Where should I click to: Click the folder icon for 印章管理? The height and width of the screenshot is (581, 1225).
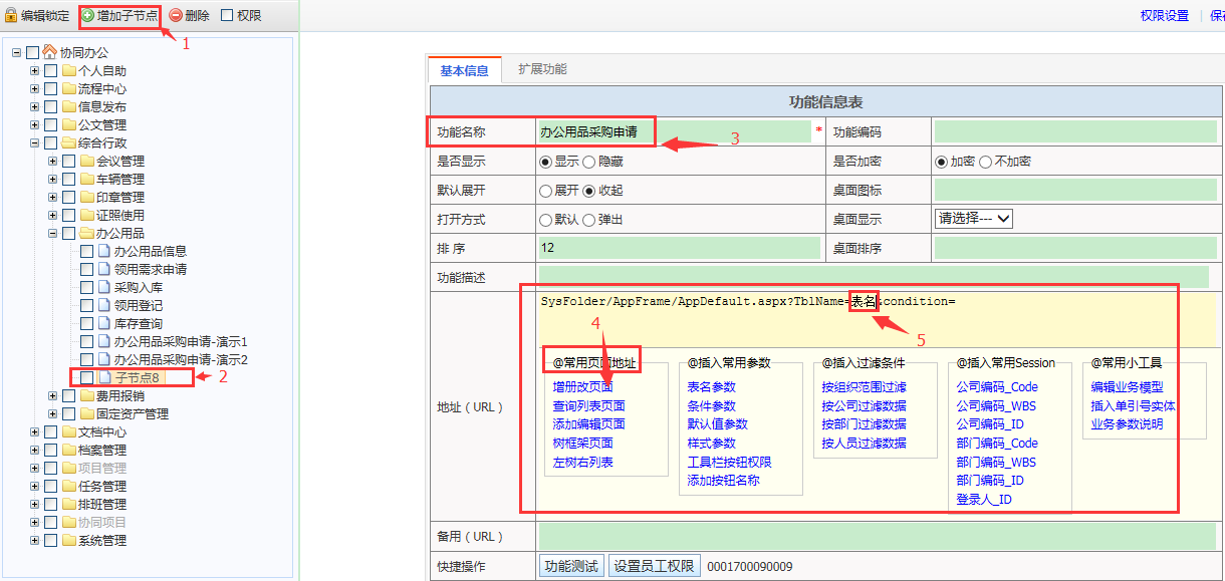tap(86, 197)
